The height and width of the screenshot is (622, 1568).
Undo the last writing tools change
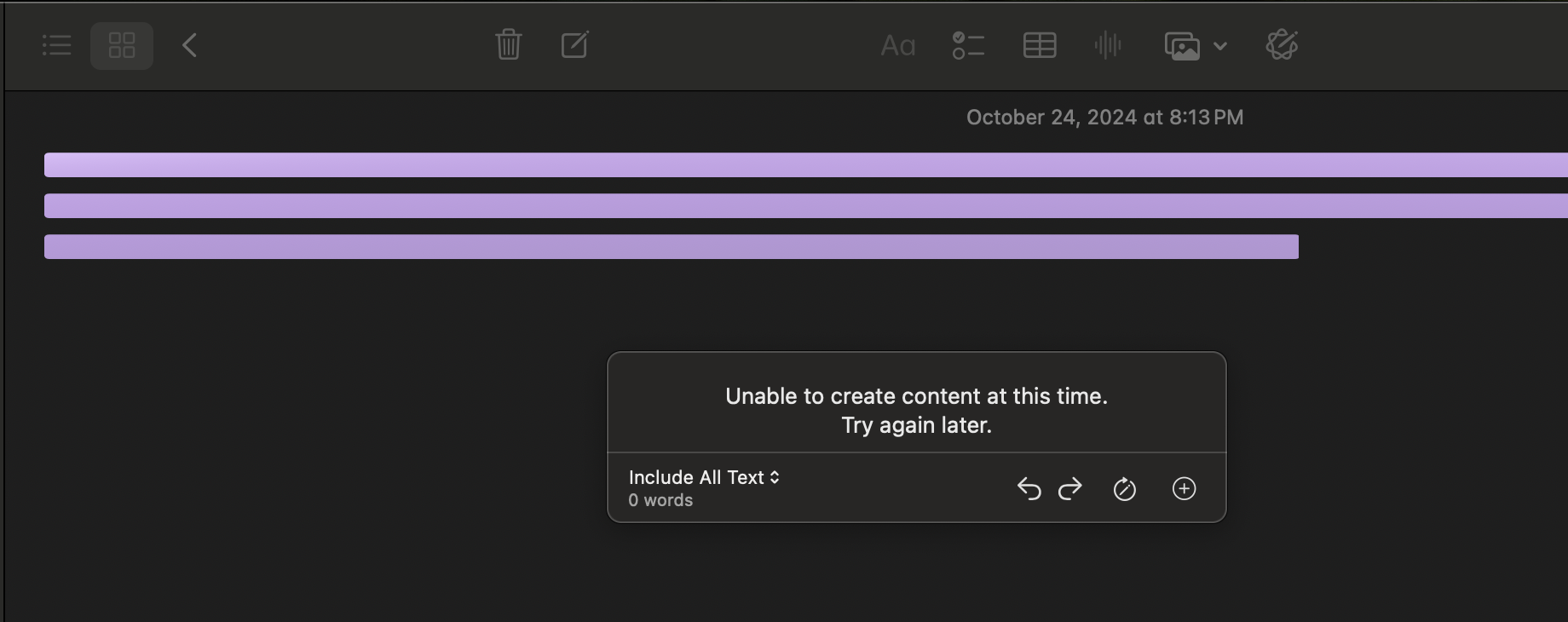(x=1029, y=488)
